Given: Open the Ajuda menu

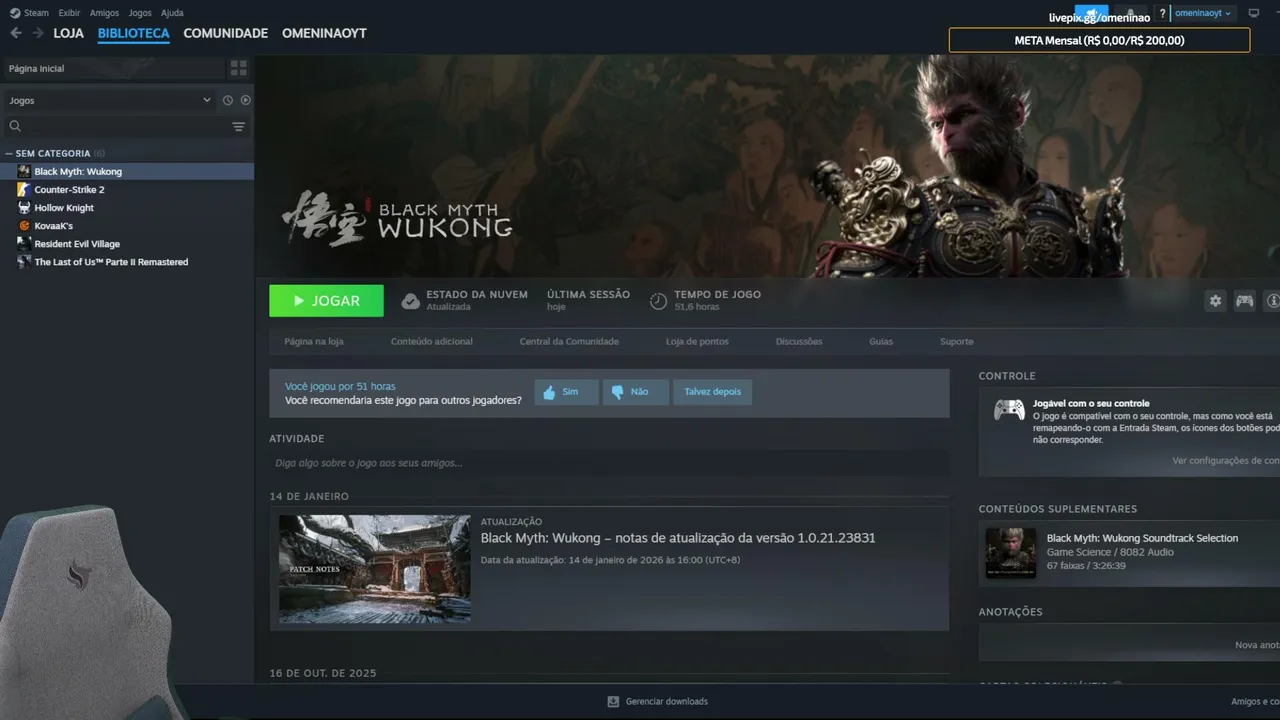Looking at the screenshot, I should [172, 13].
